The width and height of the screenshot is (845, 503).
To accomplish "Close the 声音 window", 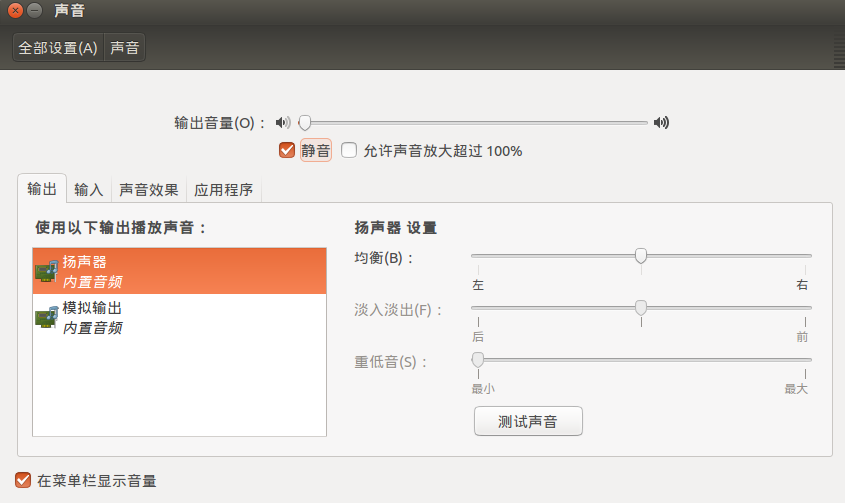I will click(x=15, y=10).
